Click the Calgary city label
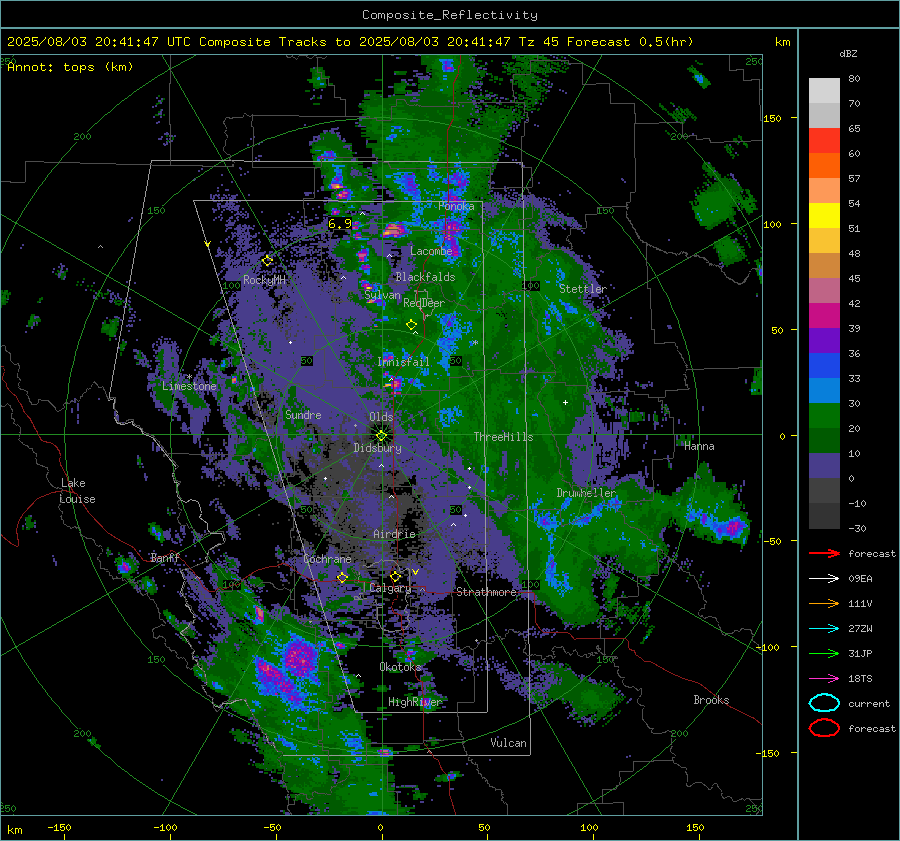 (x=390, y=588)
